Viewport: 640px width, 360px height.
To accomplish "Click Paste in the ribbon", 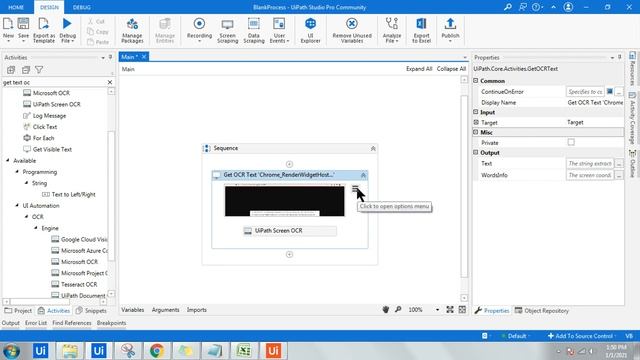I will [98, 42].
